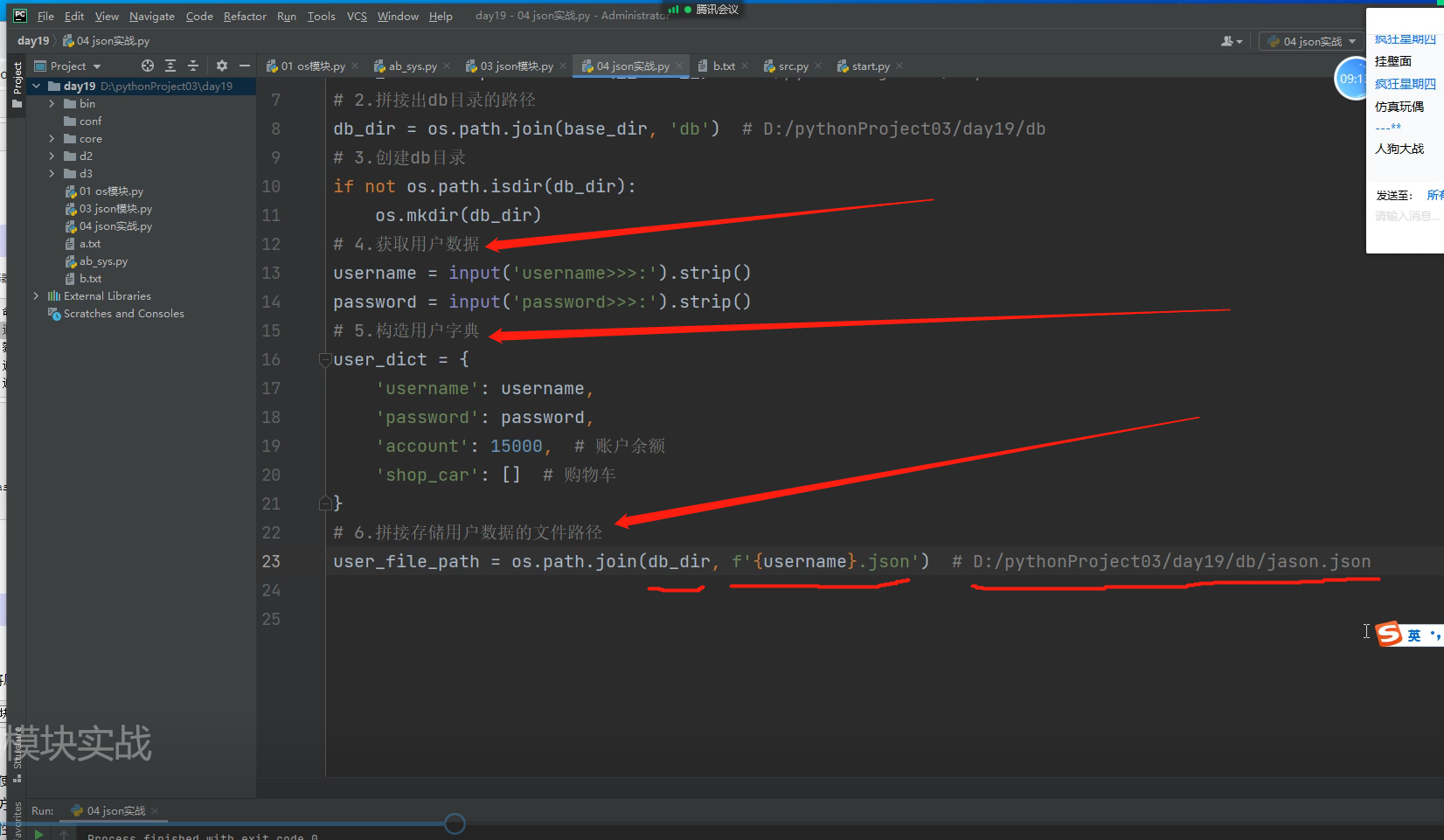Click the green Run arrow in Run panel
This screenshot has width=1444, height=840.
pyautogui.click(x=38, y=835)
